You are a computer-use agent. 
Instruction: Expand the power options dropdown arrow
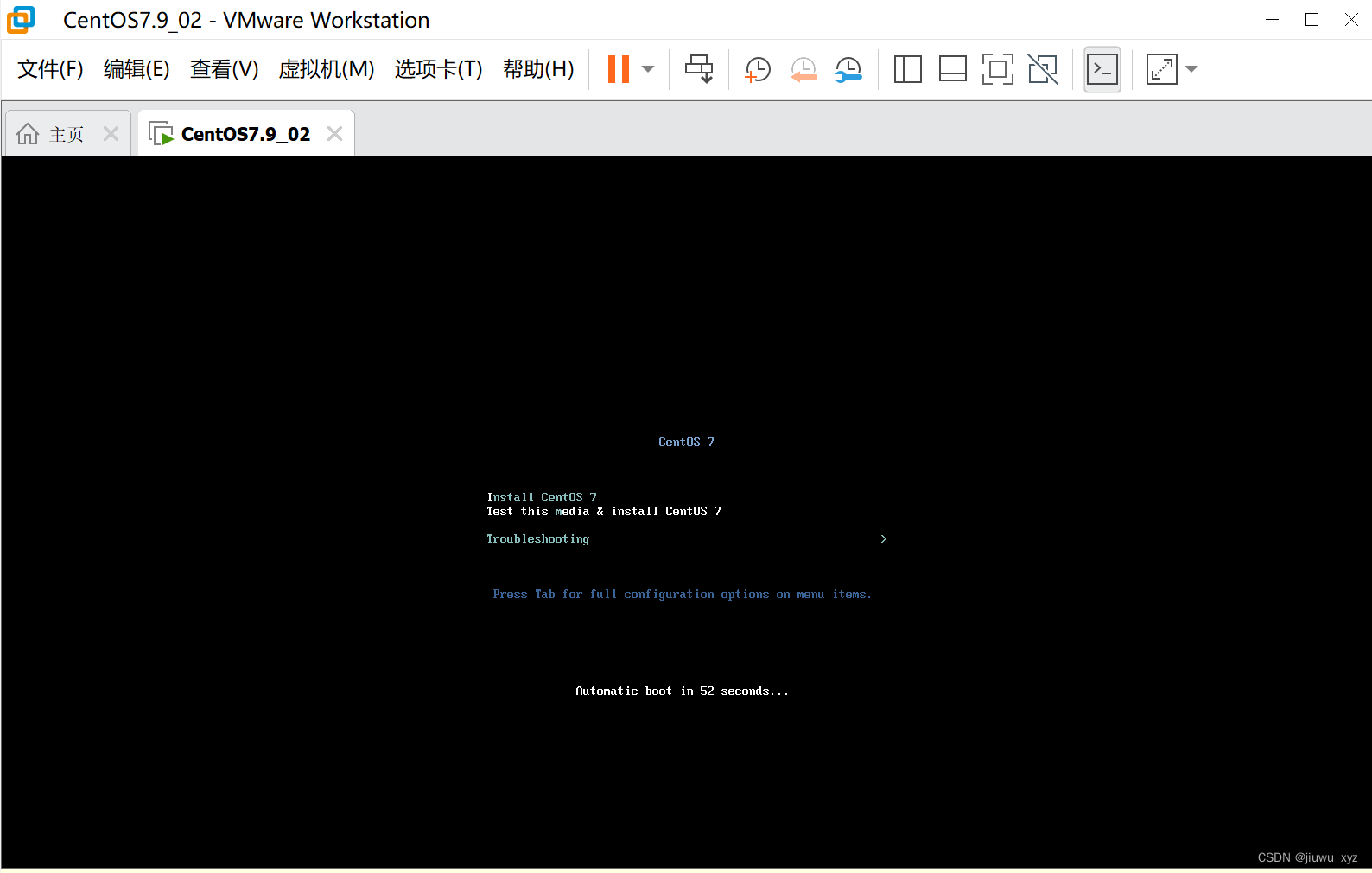coord(648,69)
